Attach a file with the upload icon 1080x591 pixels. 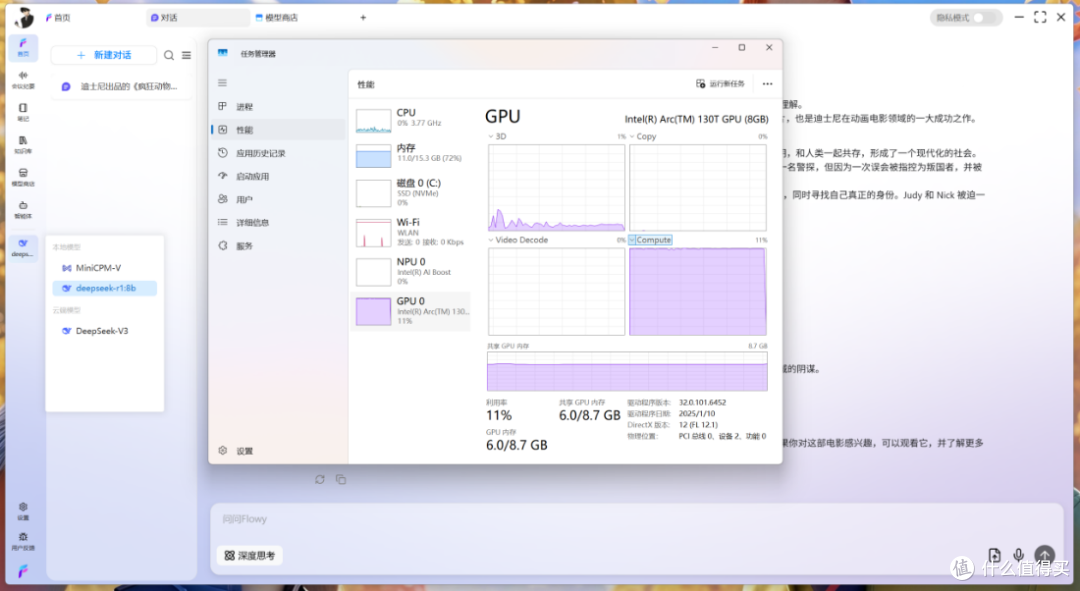click(x=994, y=555)
